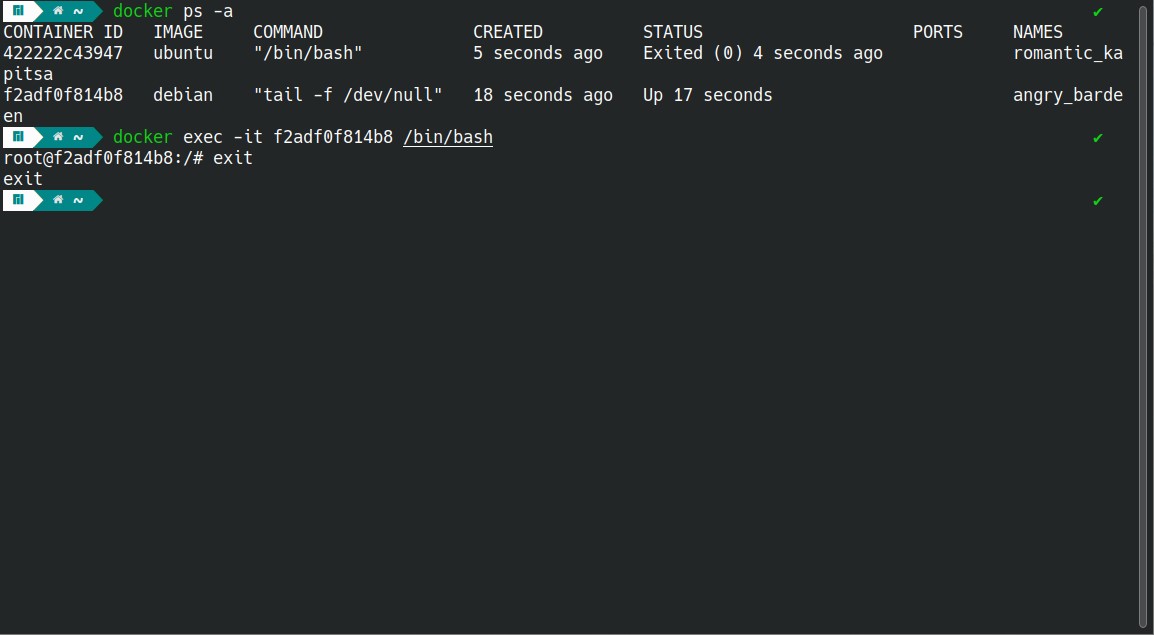
Task: Click the NAMES column header
Action: 1038,32
